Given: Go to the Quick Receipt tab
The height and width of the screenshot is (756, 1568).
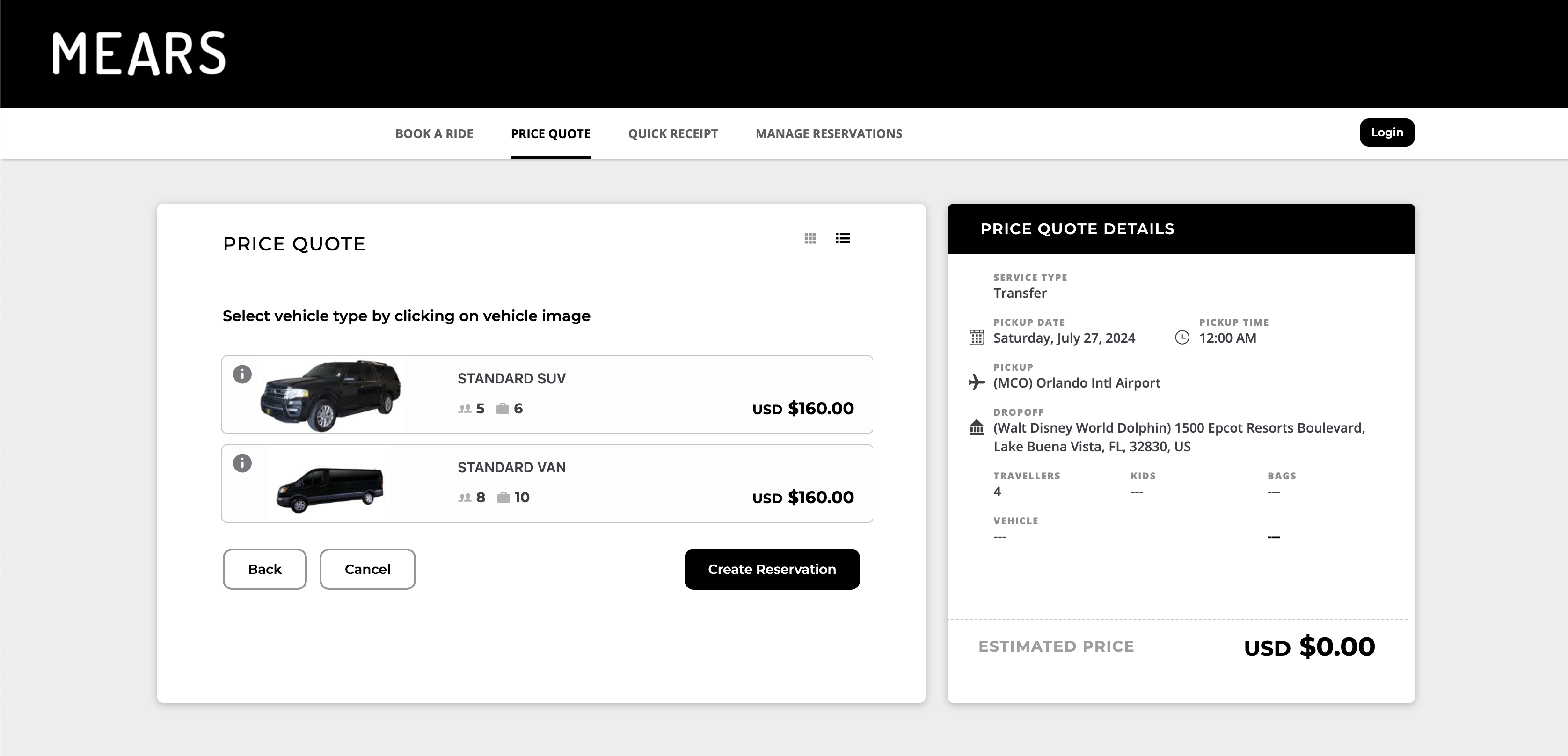Looking at the screenshot, I should coord(672,133).
